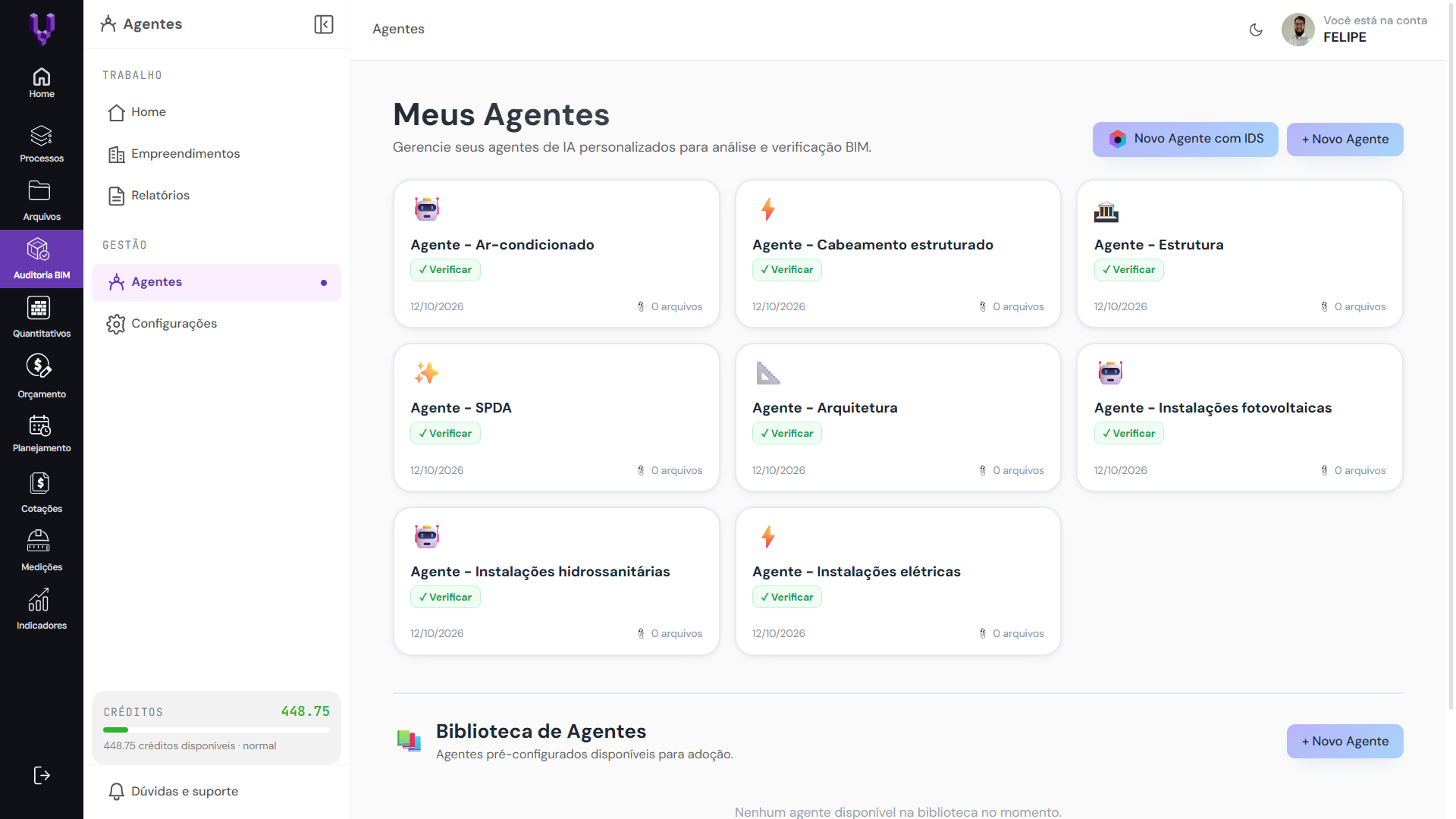Select the Auditoria BIM module
This screenshot has height=819, width=1456.
tap(42, 259)
